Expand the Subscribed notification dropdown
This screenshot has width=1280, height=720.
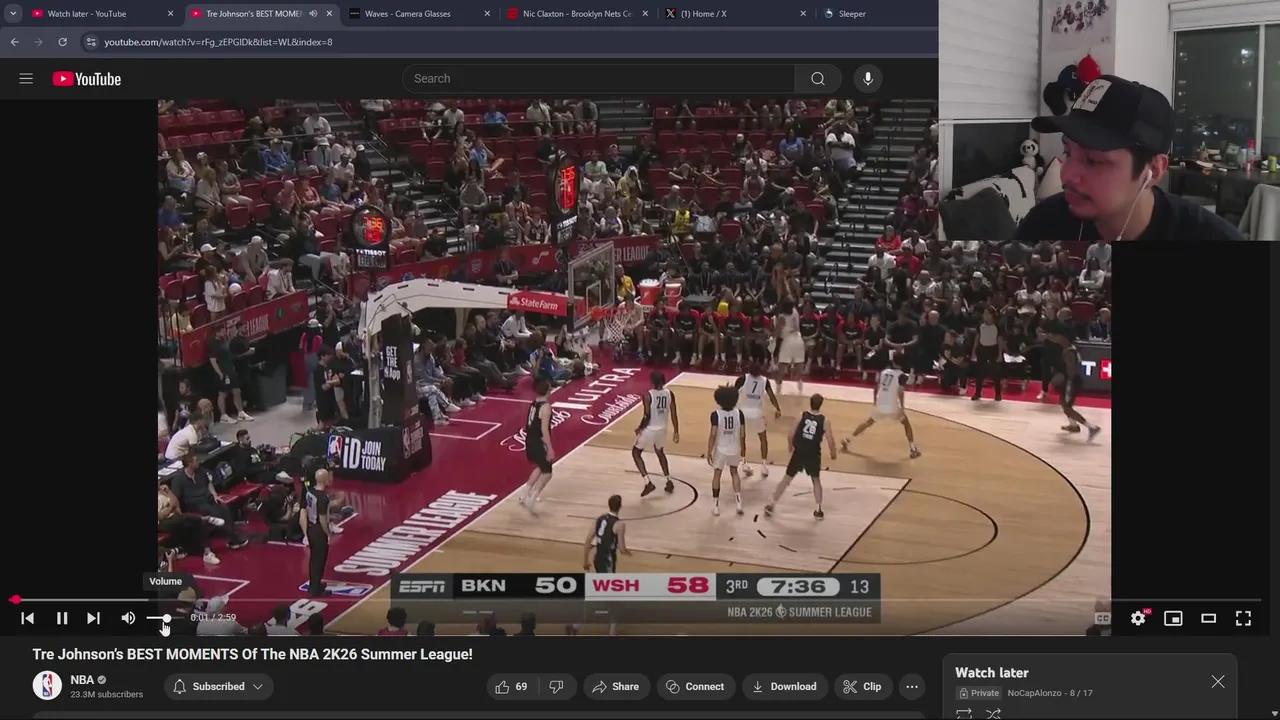218,686
